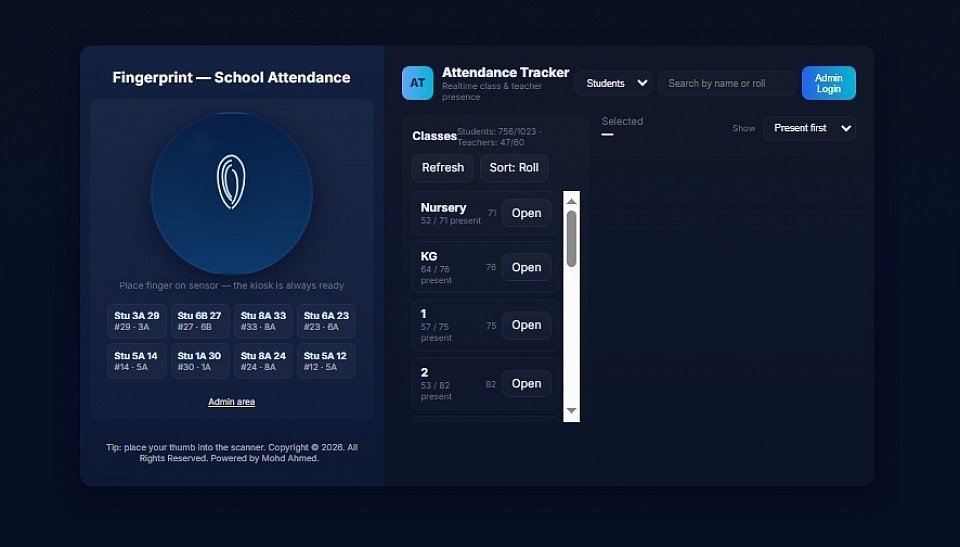Select the Stu 3A 29 student tile
Screen dimensions: 960x547
(136, 321)
